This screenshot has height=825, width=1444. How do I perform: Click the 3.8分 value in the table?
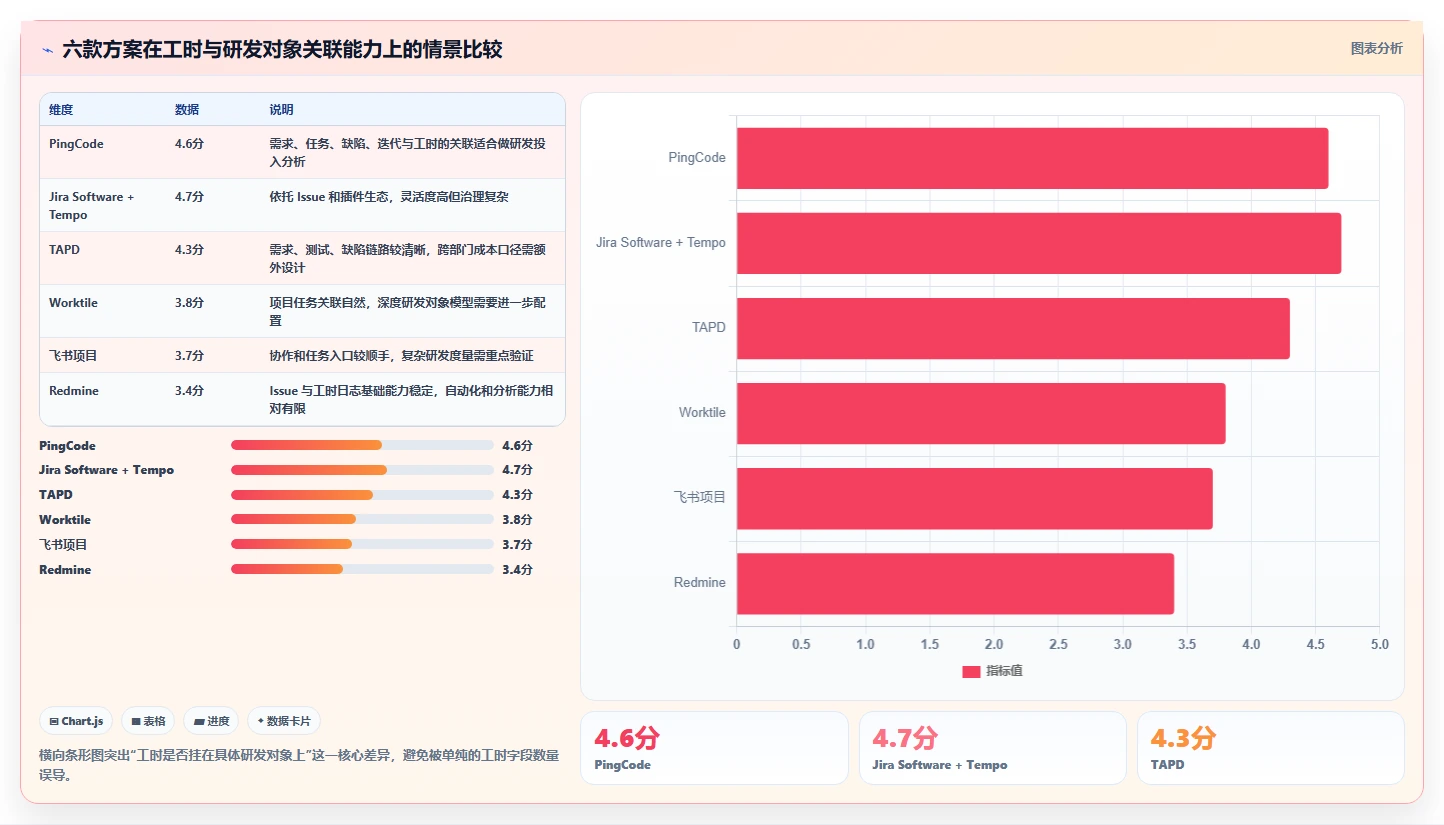pos(189,303)
